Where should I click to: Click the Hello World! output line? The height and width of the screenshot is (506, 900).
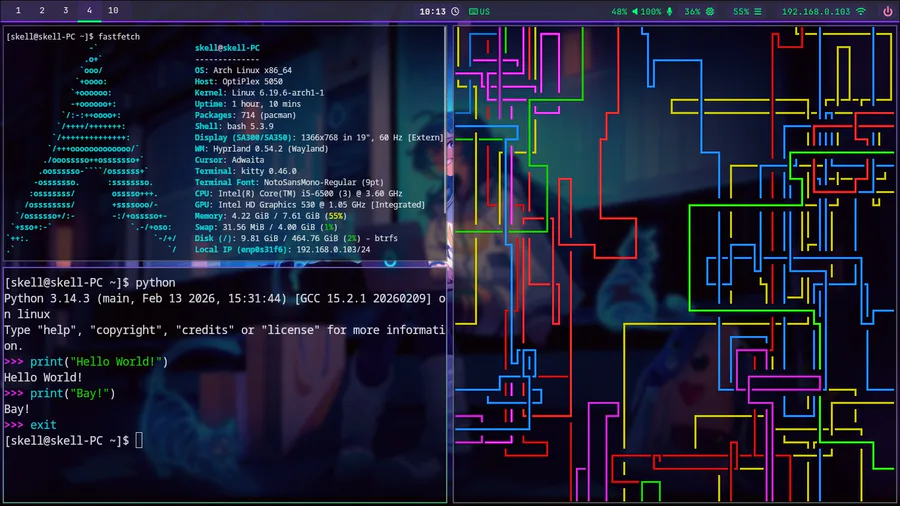click(x=43, y=377)
